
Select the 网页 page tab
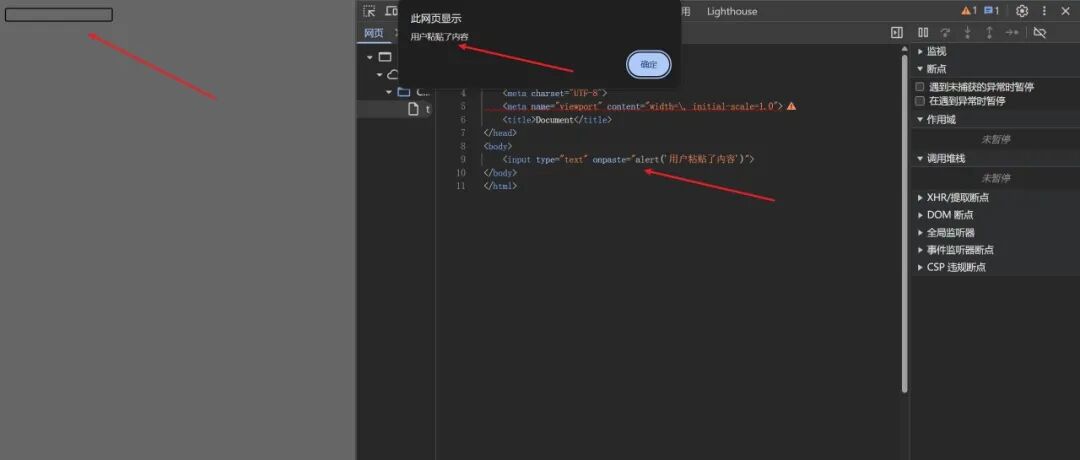(373, 33)
